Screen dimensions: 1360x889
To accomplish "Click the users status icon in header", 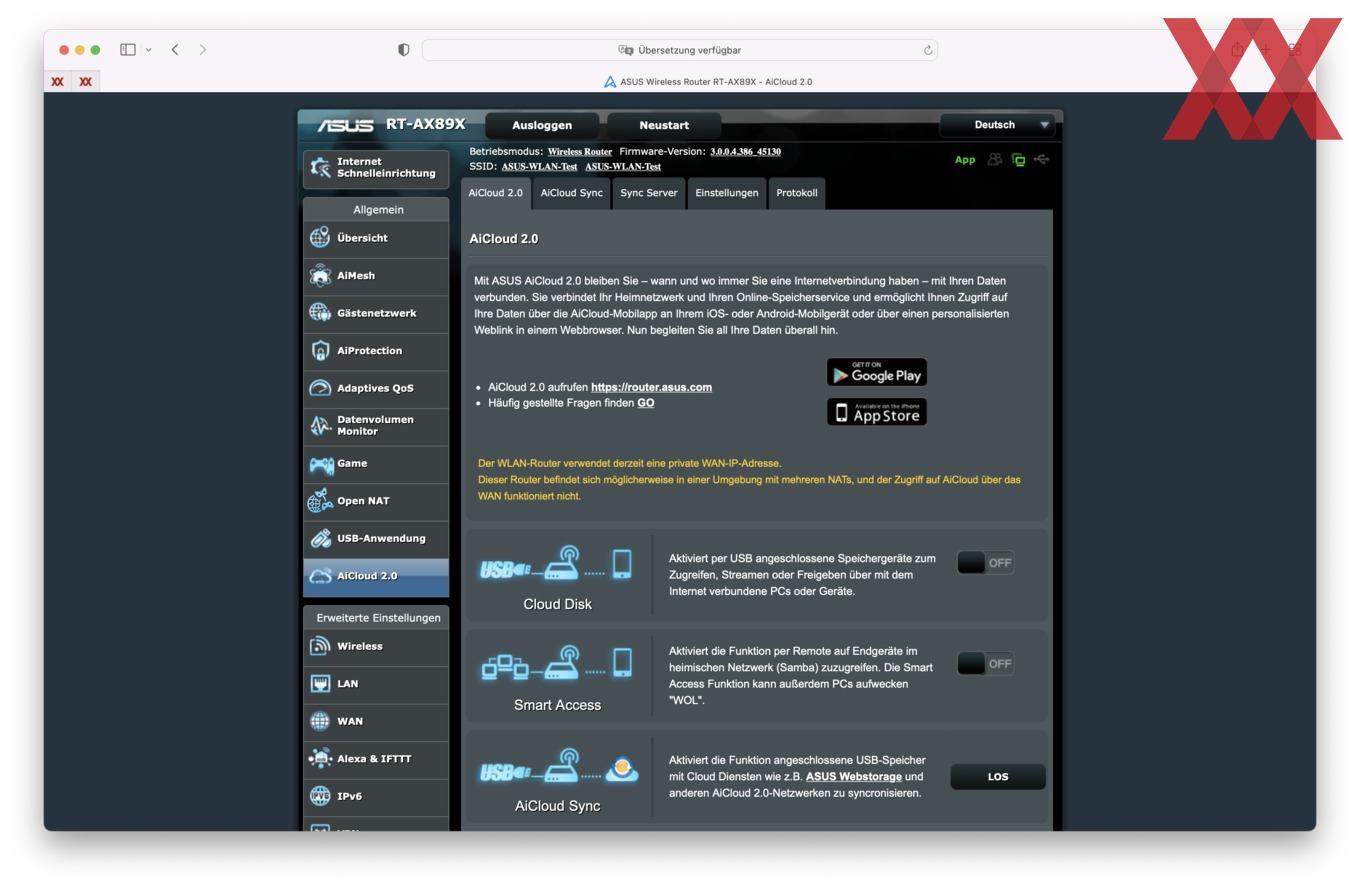I will [995, 159].
